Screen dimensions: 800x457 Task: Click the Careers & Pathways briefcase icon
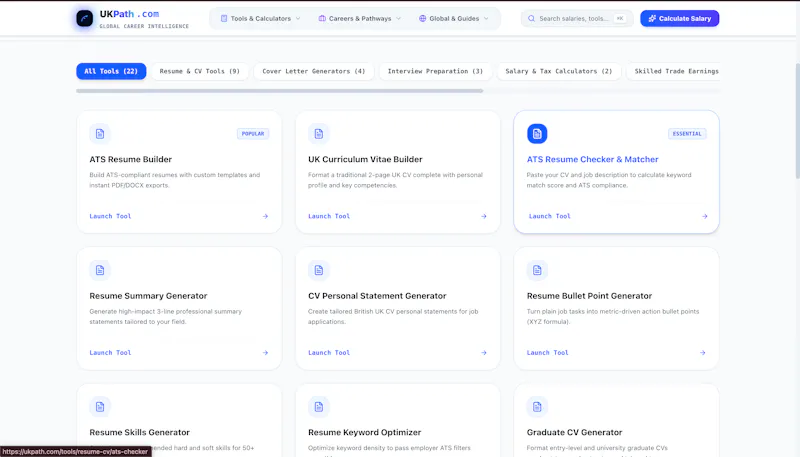(322, 18)
